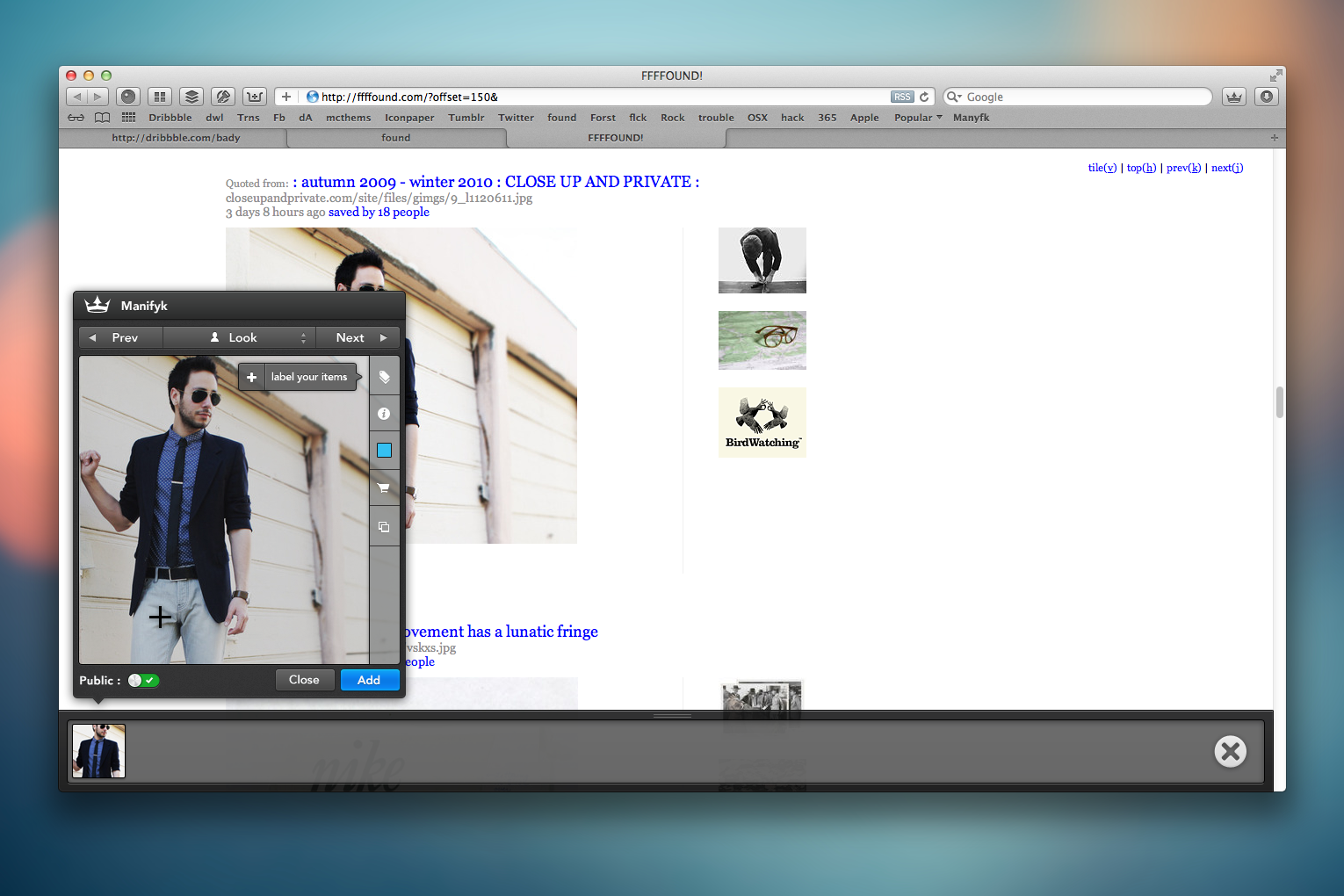This screenshot has width=1344, height=896.
Task: Select the blue color swatch in Manifyk sidebar
Action: [384, 451]
